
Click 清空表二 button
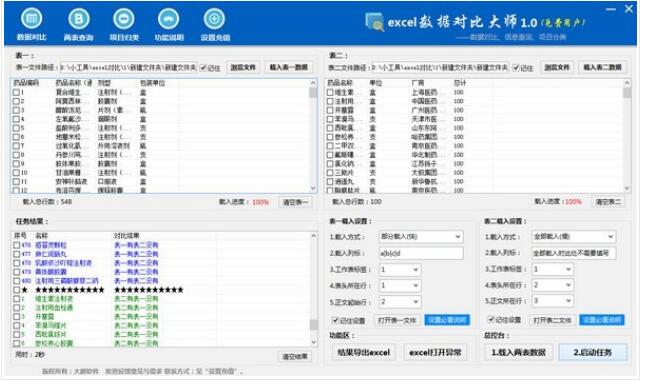[x=608, y=202]
